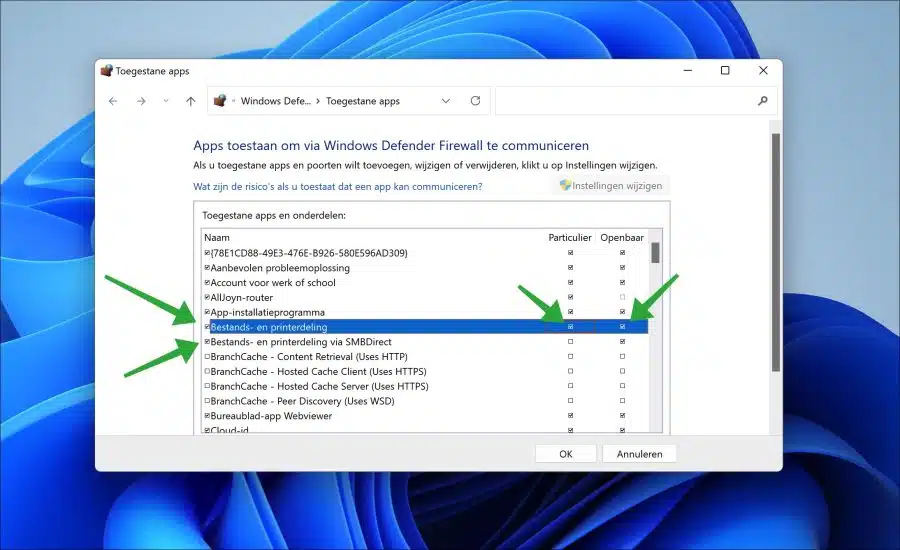The image size is (900, 550).
Task: Go forward with the right arrow
Action: [141, 101]
